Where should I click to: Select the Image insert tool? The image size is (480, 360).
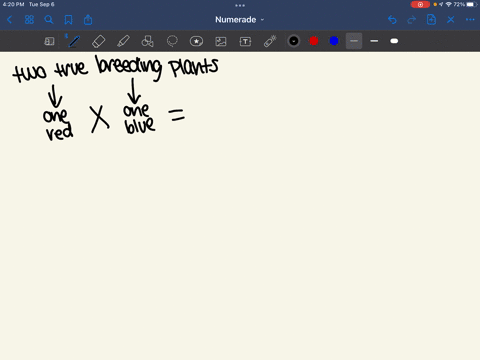221,41
